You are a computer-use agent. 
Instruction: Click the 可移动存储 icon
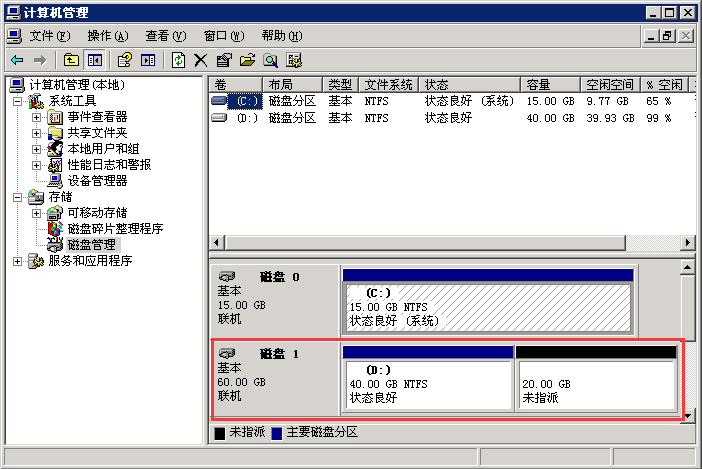pyautogui.click(x=55, y=213)
